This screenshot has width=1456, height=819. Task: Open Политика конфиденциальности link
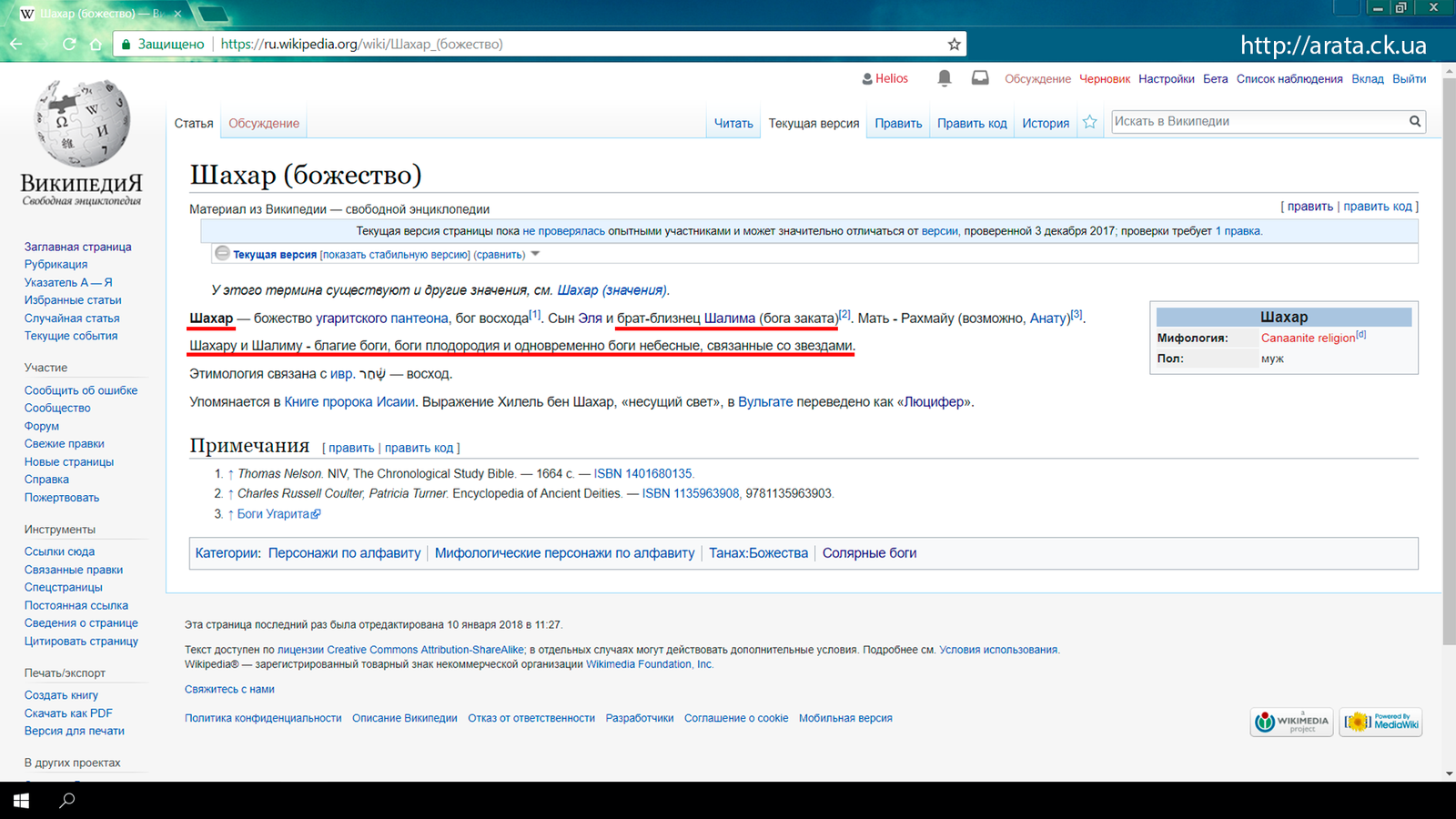pyautogui.click(x=263, y=718)
